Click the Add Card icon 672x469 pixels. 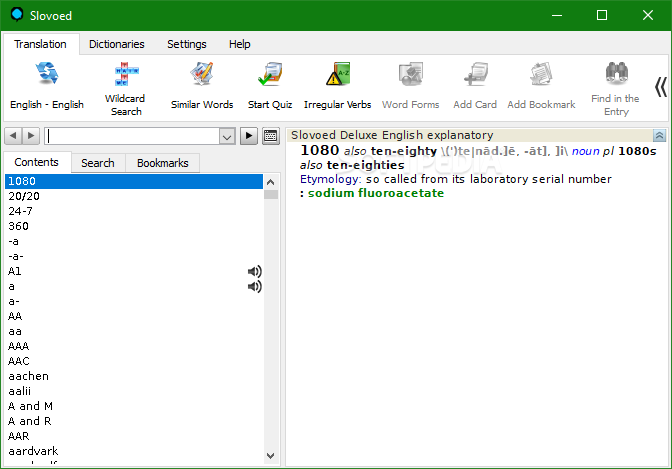coord(475,74)
